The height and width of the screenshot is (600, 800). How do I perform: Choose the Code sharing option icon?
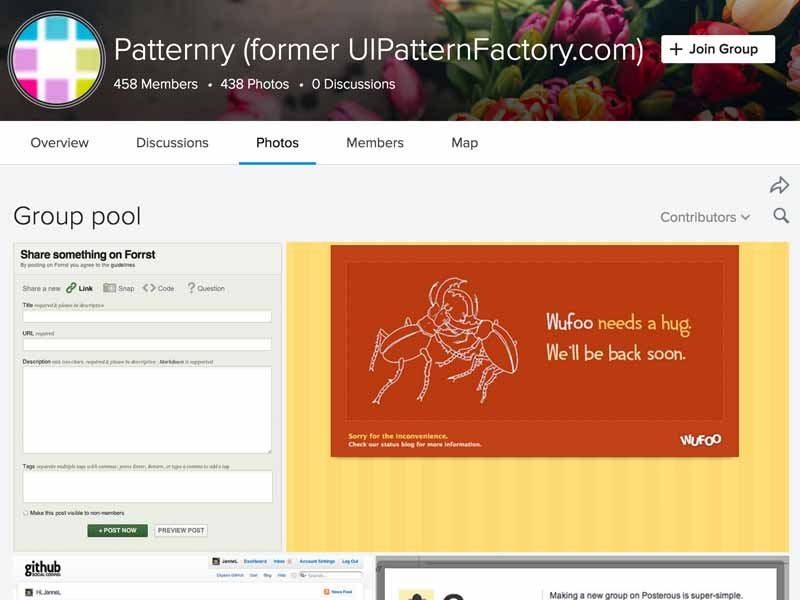[148, 288]
